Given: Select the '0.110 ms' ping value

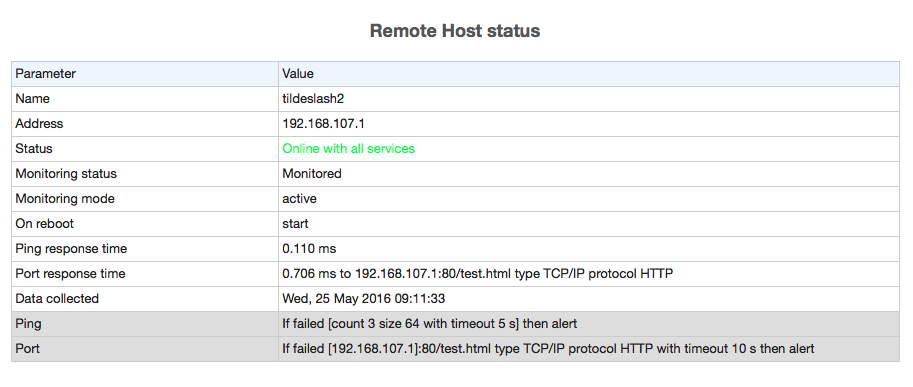Looking at the screenshot, I should 309,249.
